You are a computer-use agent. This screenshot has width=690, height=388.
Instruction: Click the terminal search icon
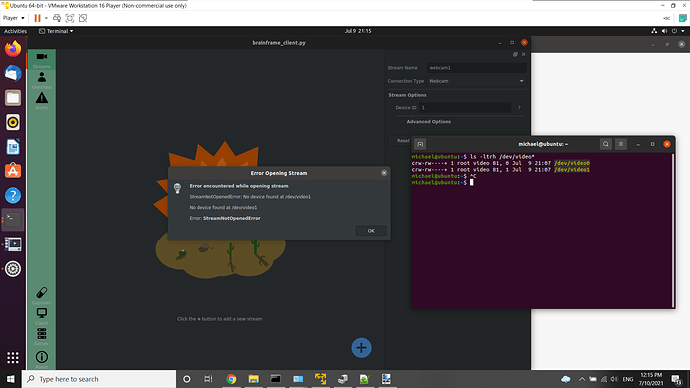tap(606, 144)
